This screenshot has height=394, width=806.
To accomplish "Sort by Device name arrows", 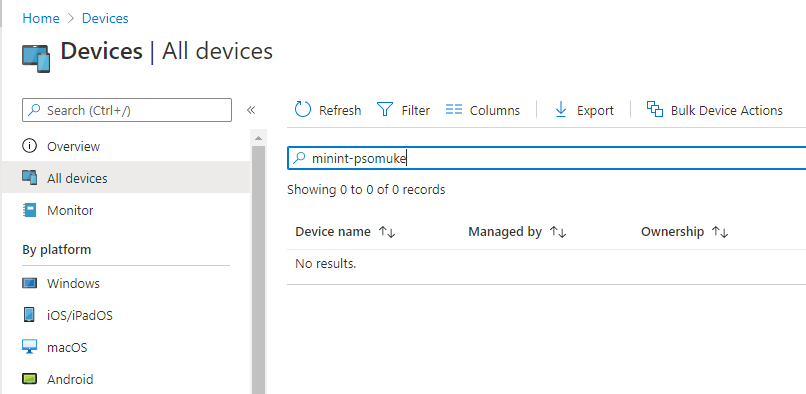I will click(387, 232).
